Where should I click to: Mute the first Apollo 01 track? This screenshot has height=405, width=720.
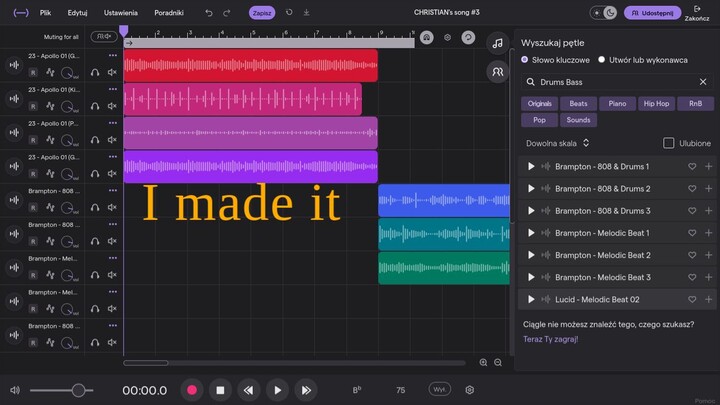[112, 73]
